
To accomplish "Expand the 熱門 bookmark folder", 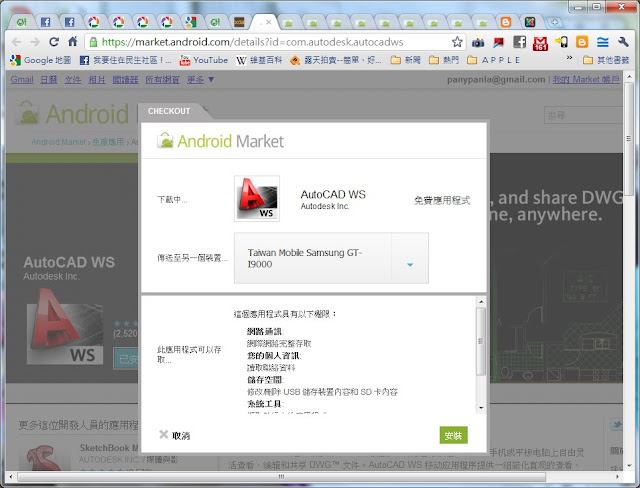I will pyautogui.click(x=444, y=60).
